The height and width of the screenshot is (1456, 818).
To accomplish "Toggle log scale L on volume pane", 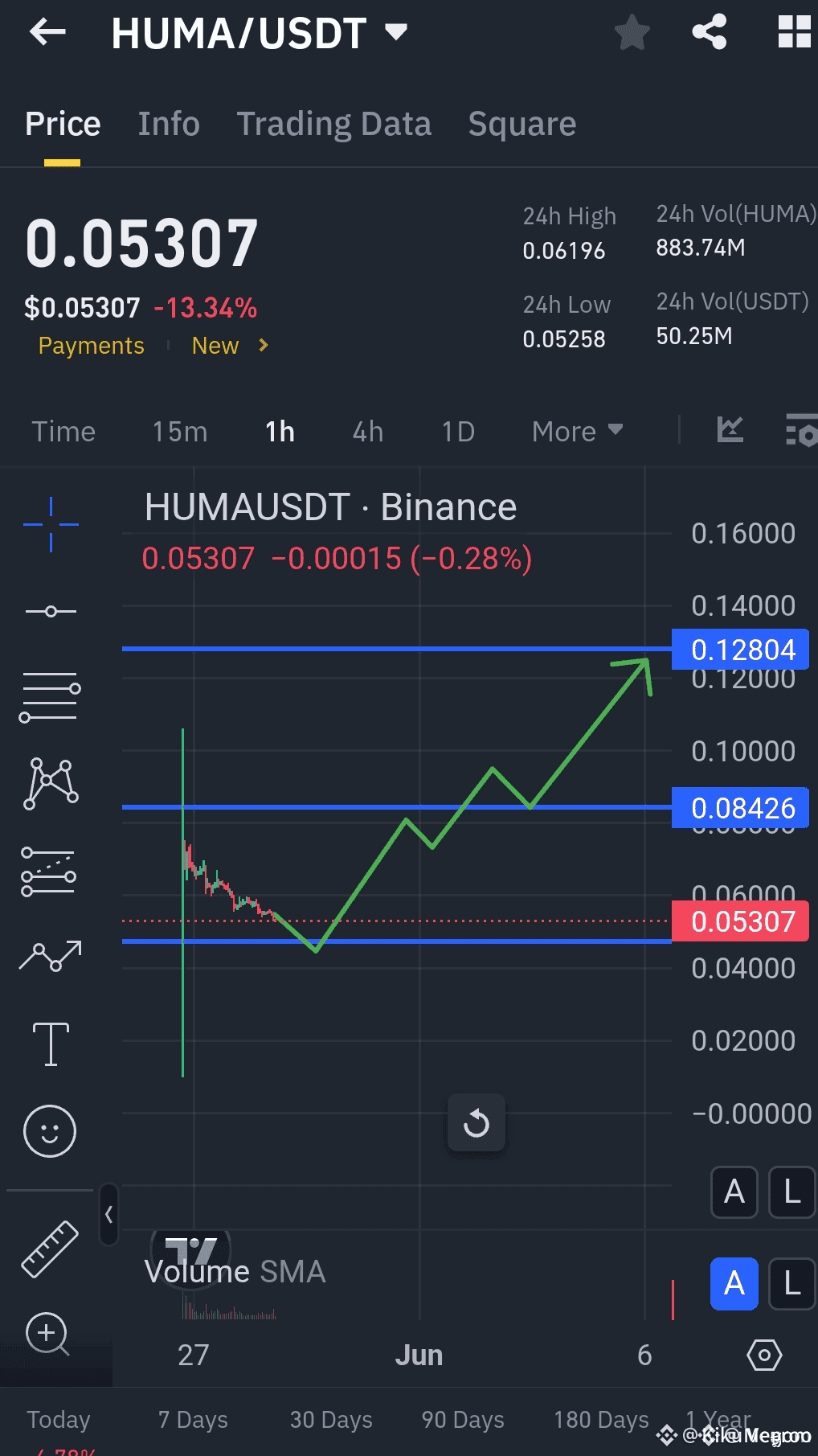I will click(792, 1284).
